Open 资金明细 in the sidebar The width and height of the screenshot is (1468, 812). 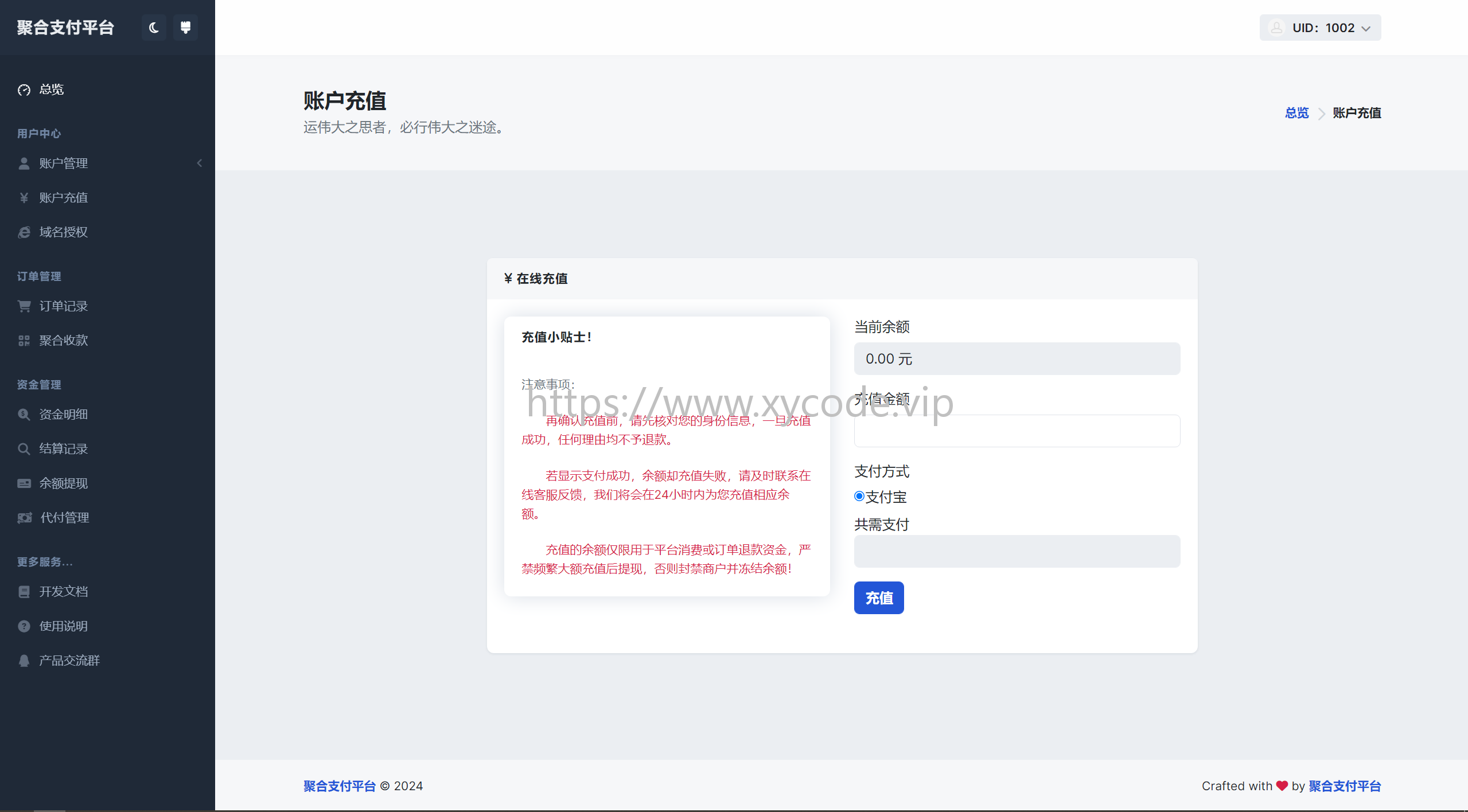point(63,414)
